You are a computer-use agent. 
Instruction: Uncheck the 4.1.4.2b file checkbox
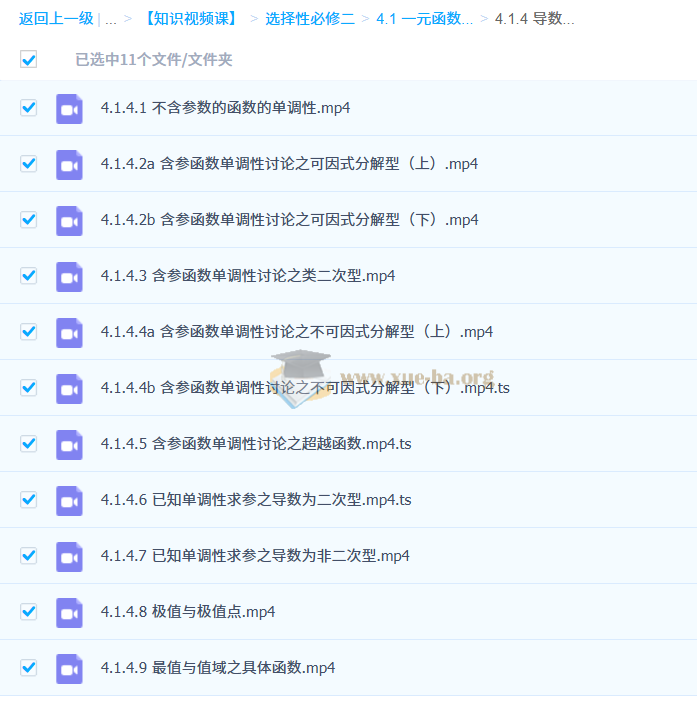pos(29,219)
